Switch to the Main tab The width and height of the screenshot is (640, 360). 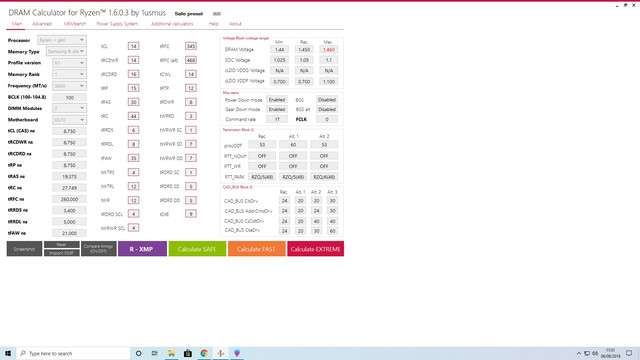coord(17,24)
